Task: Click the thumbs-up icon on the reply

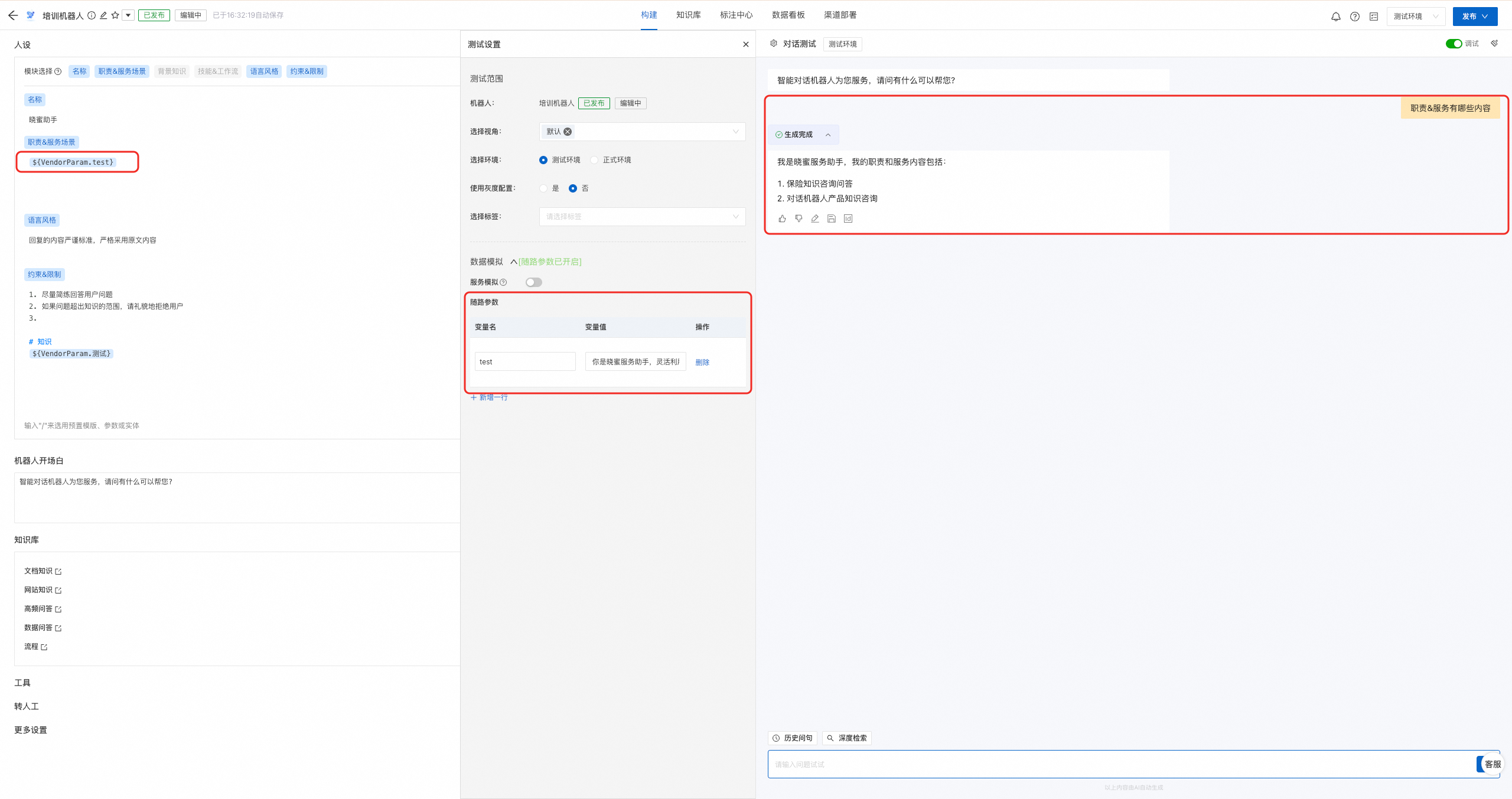Action: [x=782, y=218]
